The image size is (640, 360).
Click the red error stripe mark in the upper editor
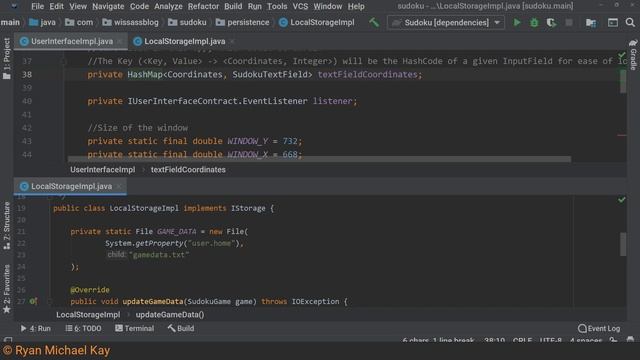(622, 135)
